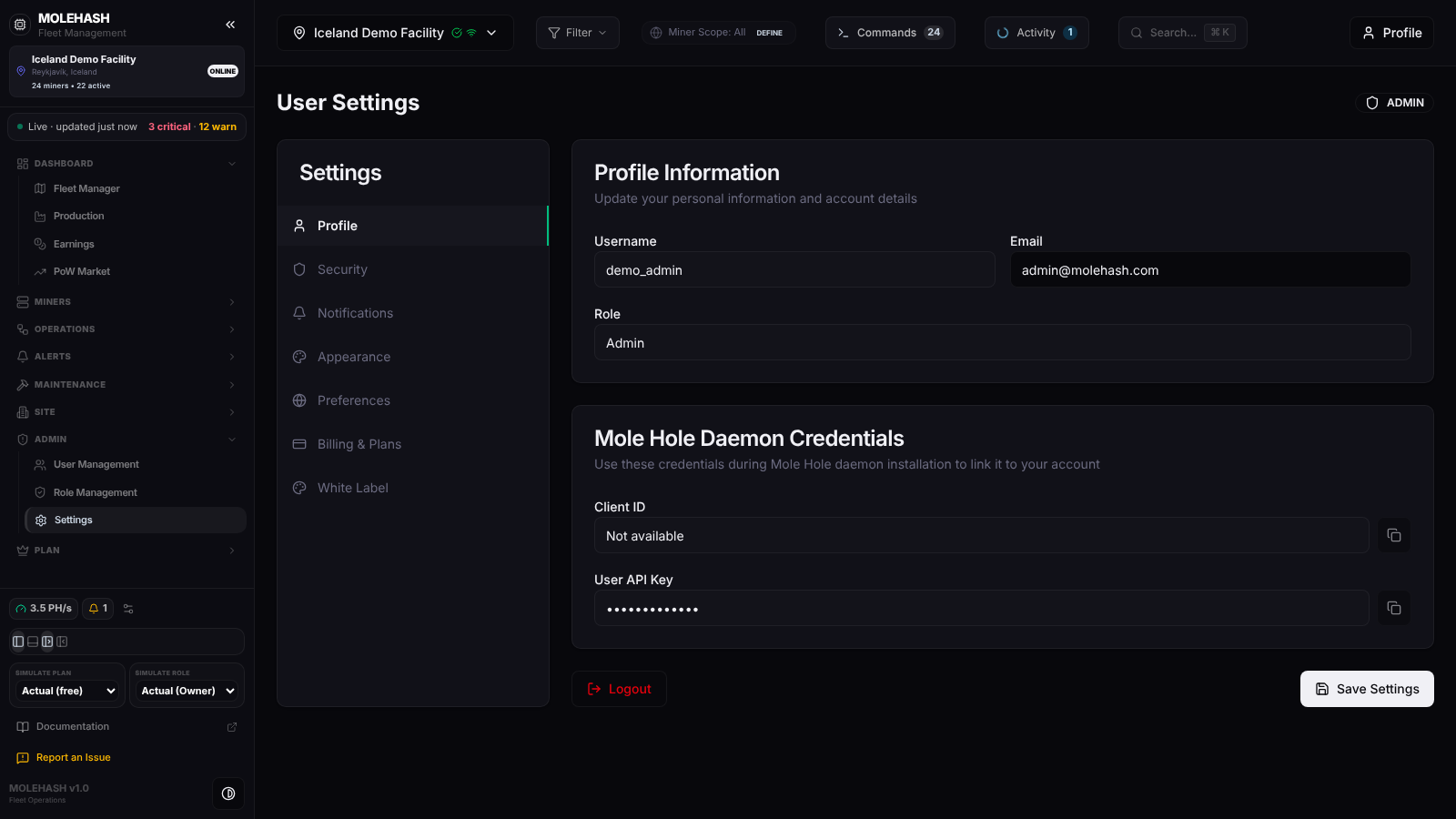Click the ADMIN shield badge
1456x819 pixels.
point(1394,103)
